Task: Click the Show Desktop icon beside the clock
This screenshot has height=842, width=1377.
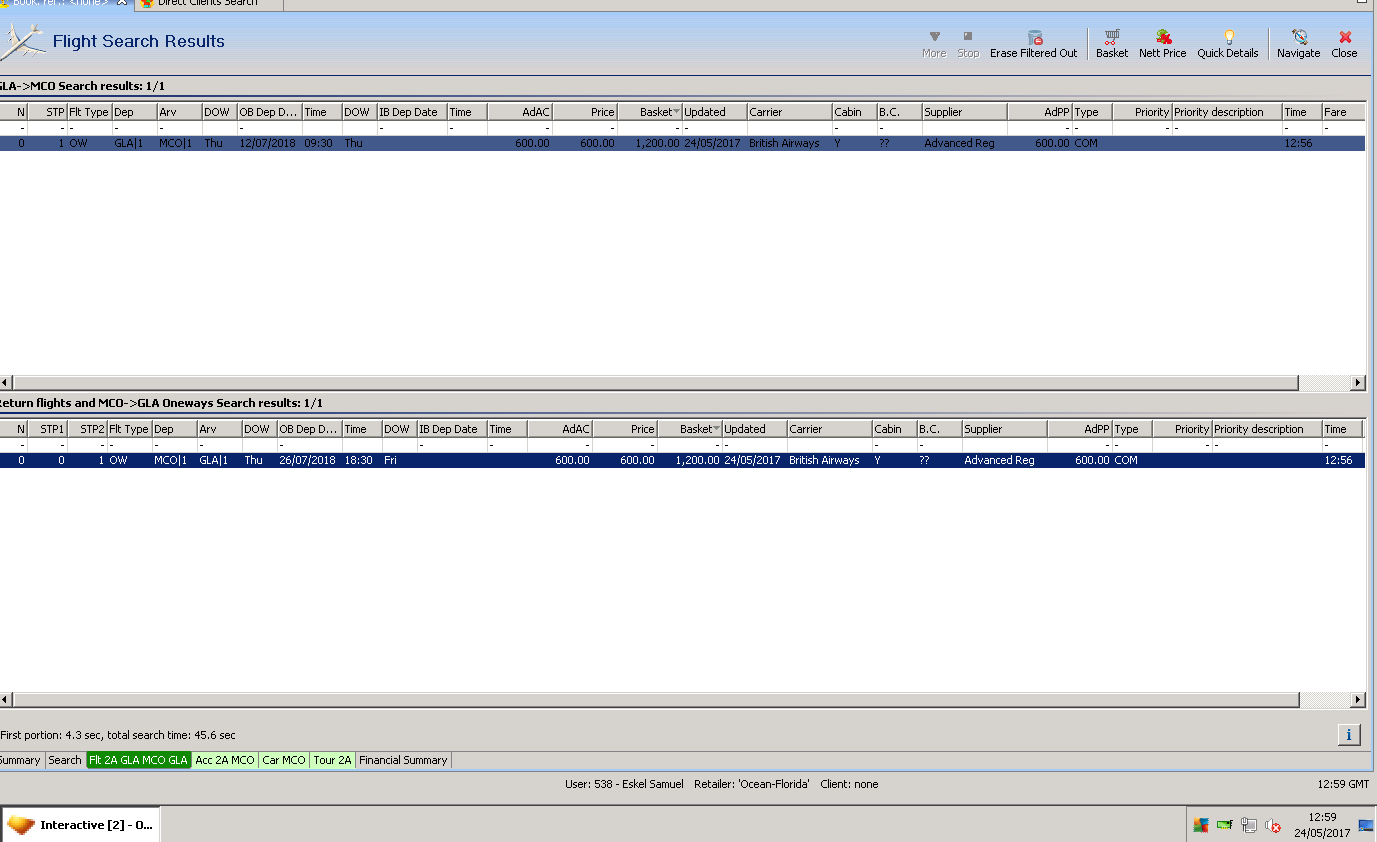Action: 1366,825
